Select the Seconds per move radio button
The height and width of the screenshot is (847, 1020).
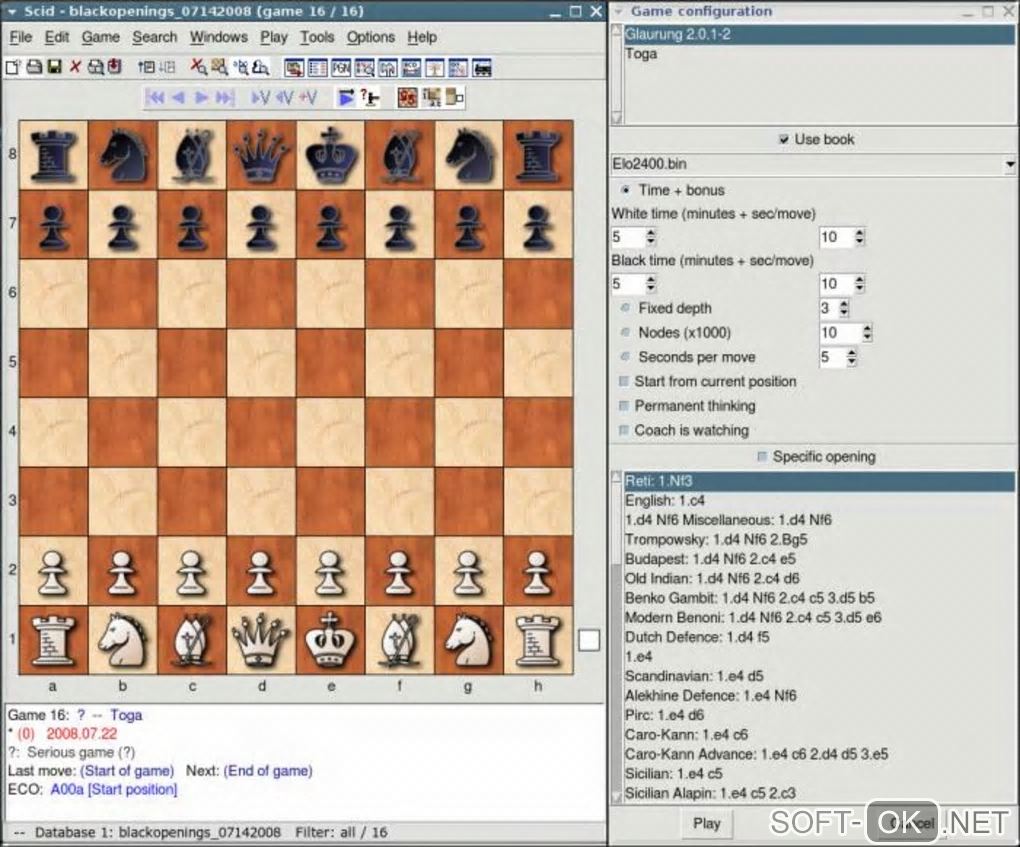click(x=625, y=356)
